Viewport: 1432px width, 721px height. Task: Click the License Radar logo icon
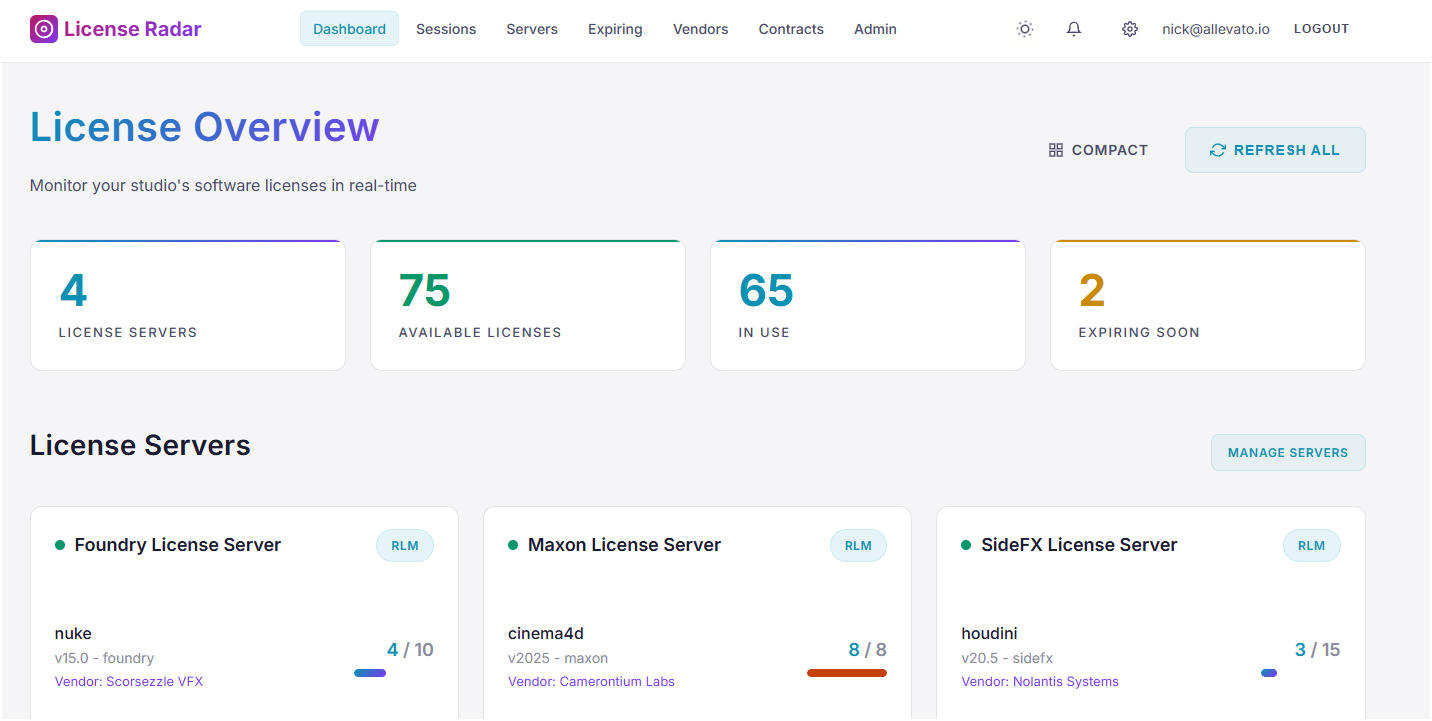(x=44, y=29)
